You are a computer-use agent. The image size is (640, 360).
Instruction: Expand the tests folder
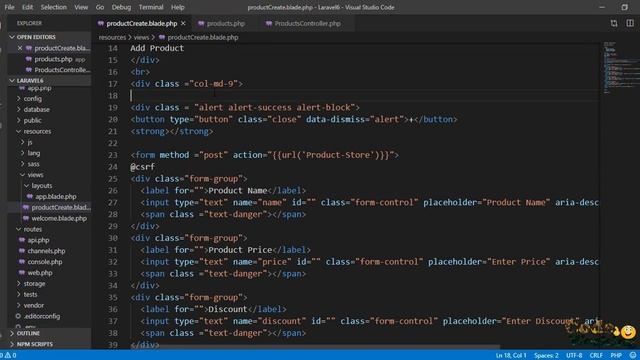30,294
